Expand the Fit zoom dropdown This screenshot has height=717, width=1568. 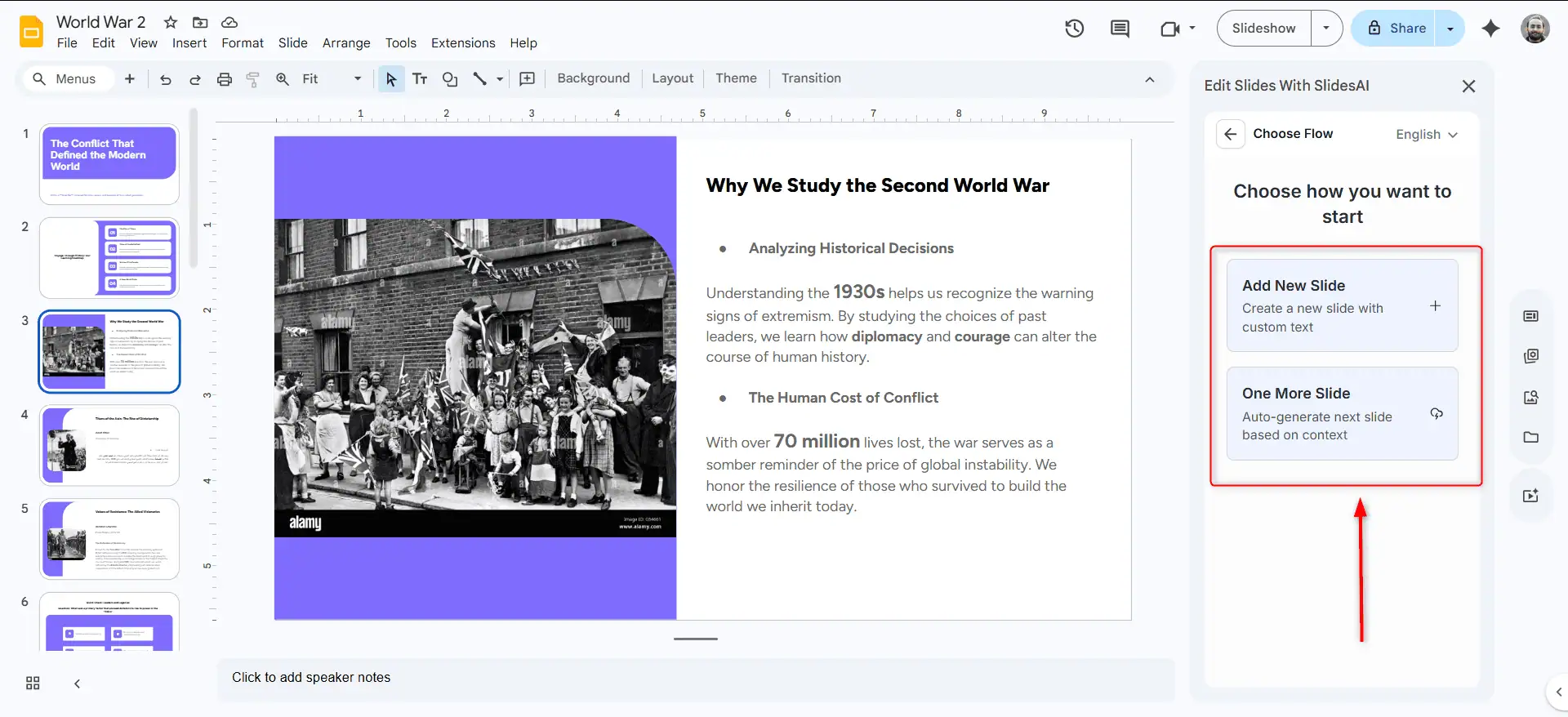click(357, 79)
